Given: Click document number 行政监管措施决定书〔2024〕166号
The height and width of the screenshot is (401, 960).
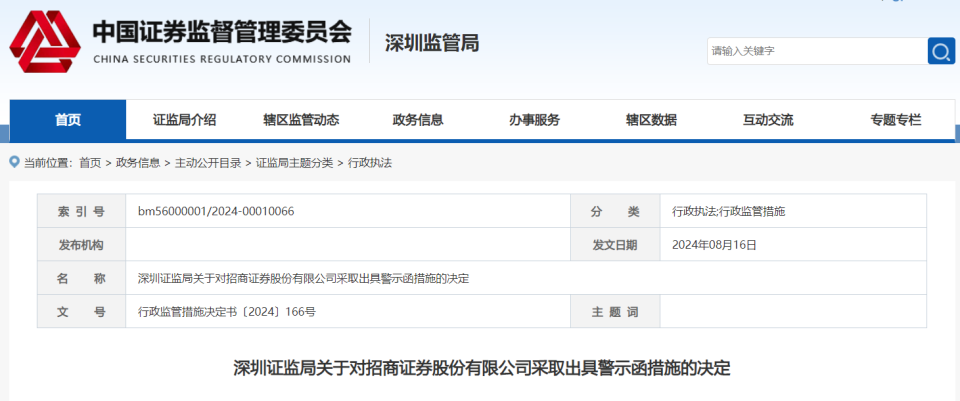Looking at the screenshot, I should pyautogui.click(x=227, y=312).
